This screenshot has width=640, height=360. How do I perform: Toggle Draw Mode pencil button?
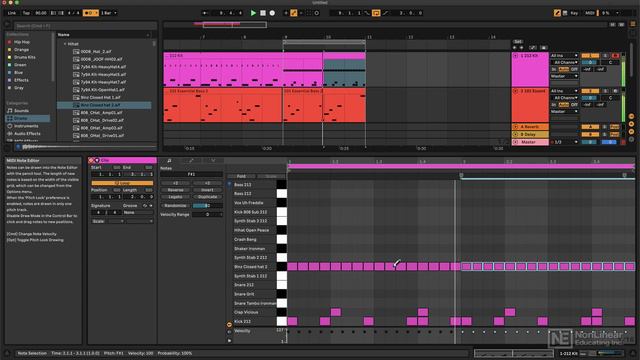(x=557, y=13)
